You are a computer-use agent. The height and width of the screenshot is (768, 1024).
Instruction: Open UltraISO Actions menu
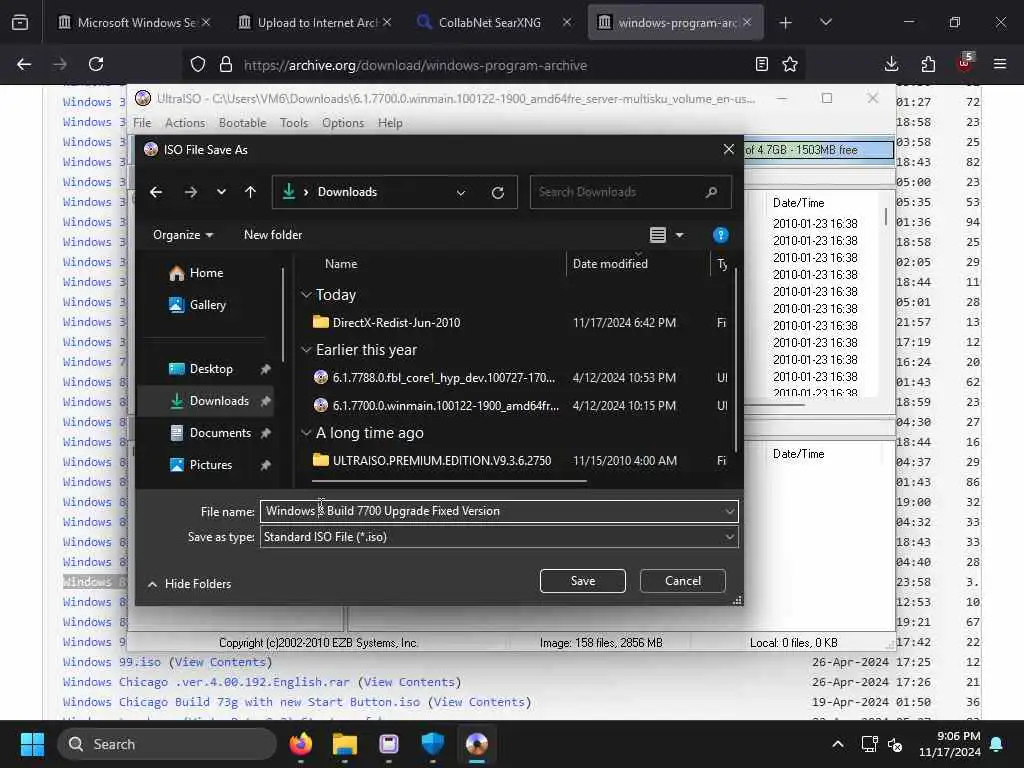pos(185,123)
